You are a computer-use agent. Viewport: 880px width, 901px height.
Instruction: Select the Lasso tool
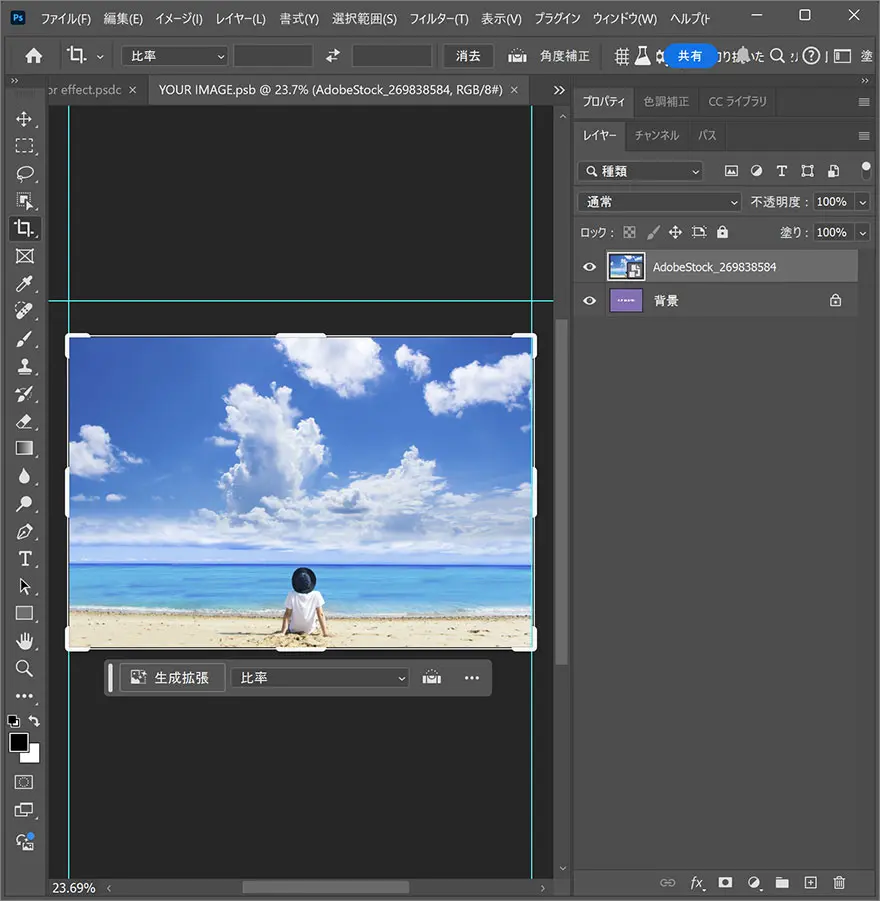coord(24,174)
